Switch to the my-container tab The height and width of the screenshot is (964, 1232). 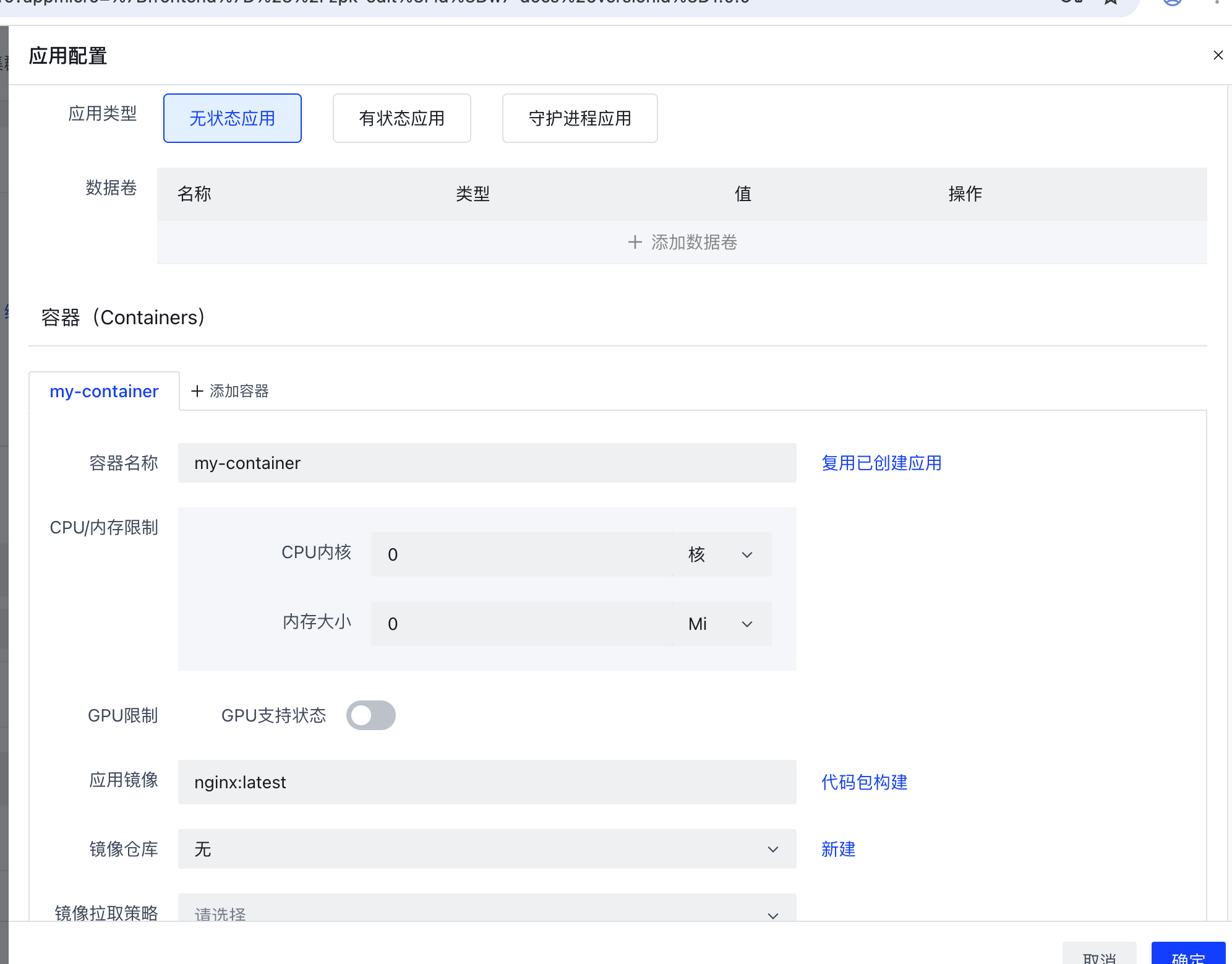pos(104,391)
